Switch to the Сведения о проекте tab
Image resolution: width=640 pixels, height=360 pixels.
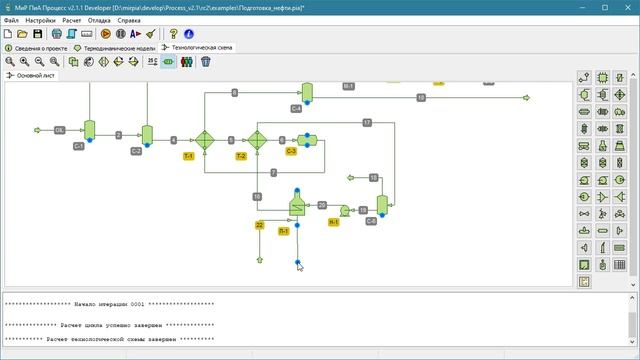tap(36, 48)
